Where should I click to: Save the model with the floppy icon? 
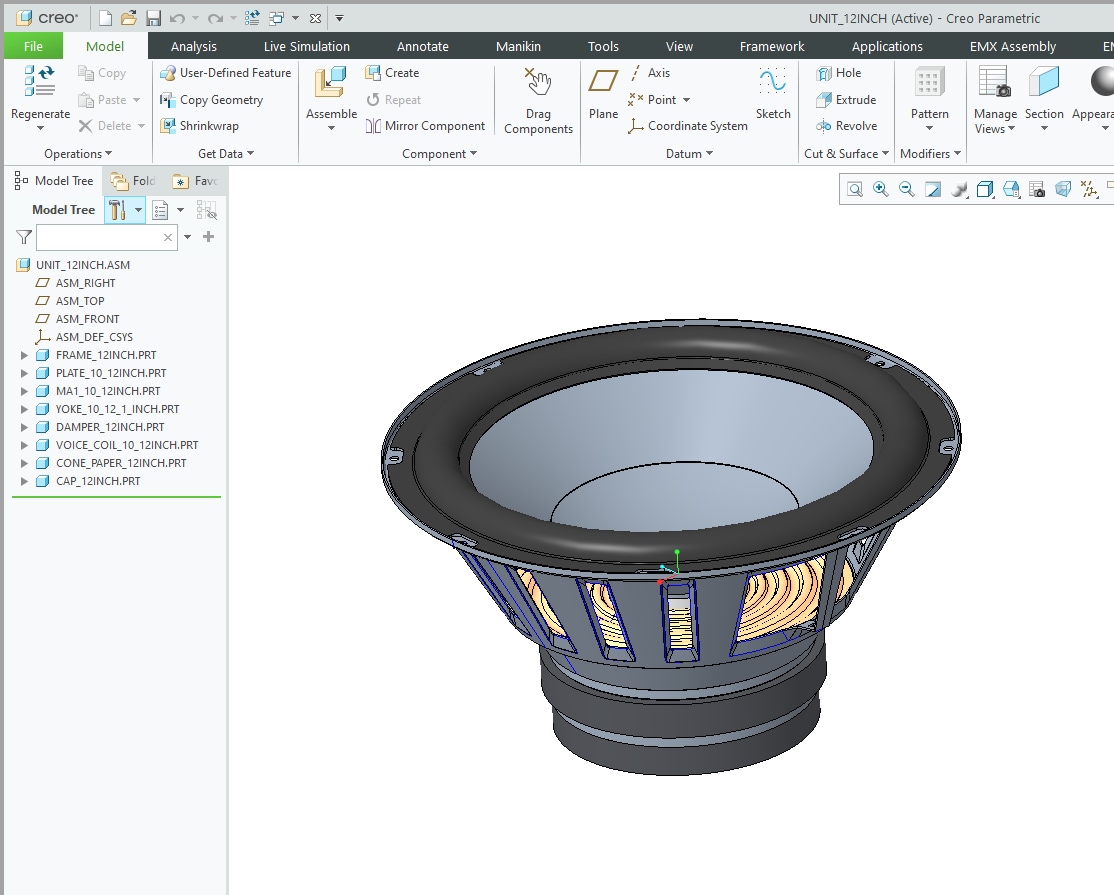153,18
